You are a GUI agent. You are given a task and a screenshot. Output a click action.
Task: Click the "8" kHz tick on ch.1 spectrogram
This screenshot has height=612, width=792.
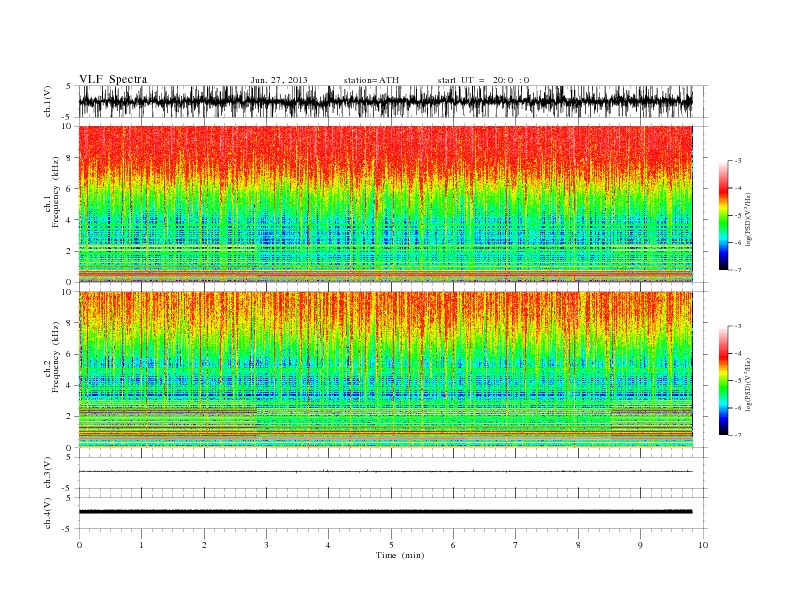click(70, 158)
